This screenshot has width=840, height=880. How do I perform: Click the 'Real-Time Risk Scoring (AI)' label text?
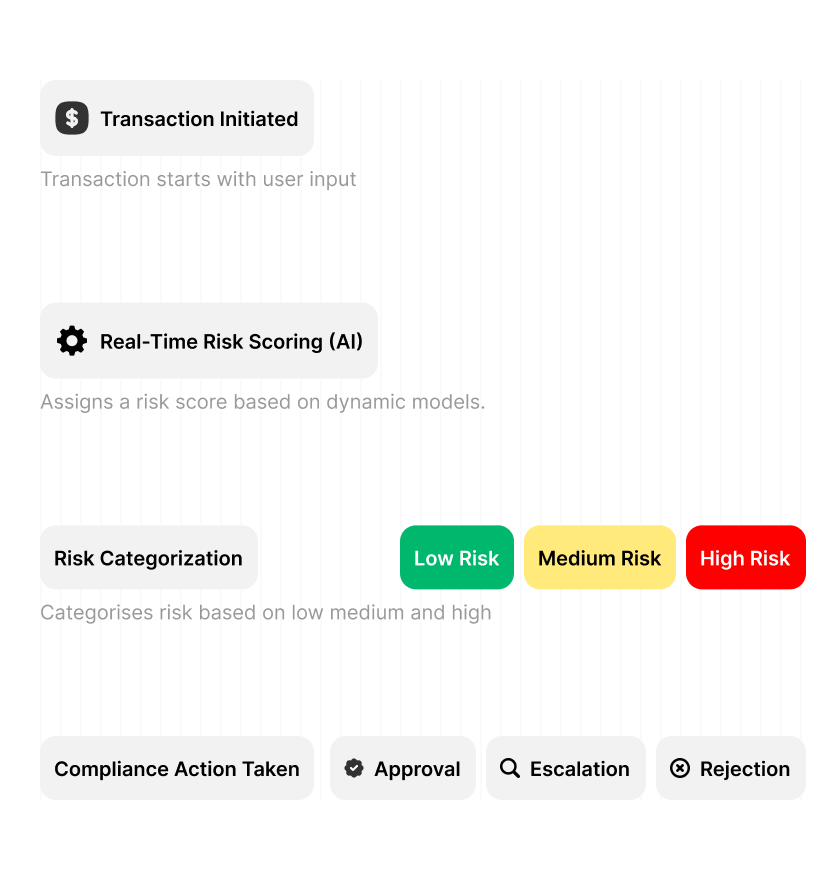coord(231,342)
